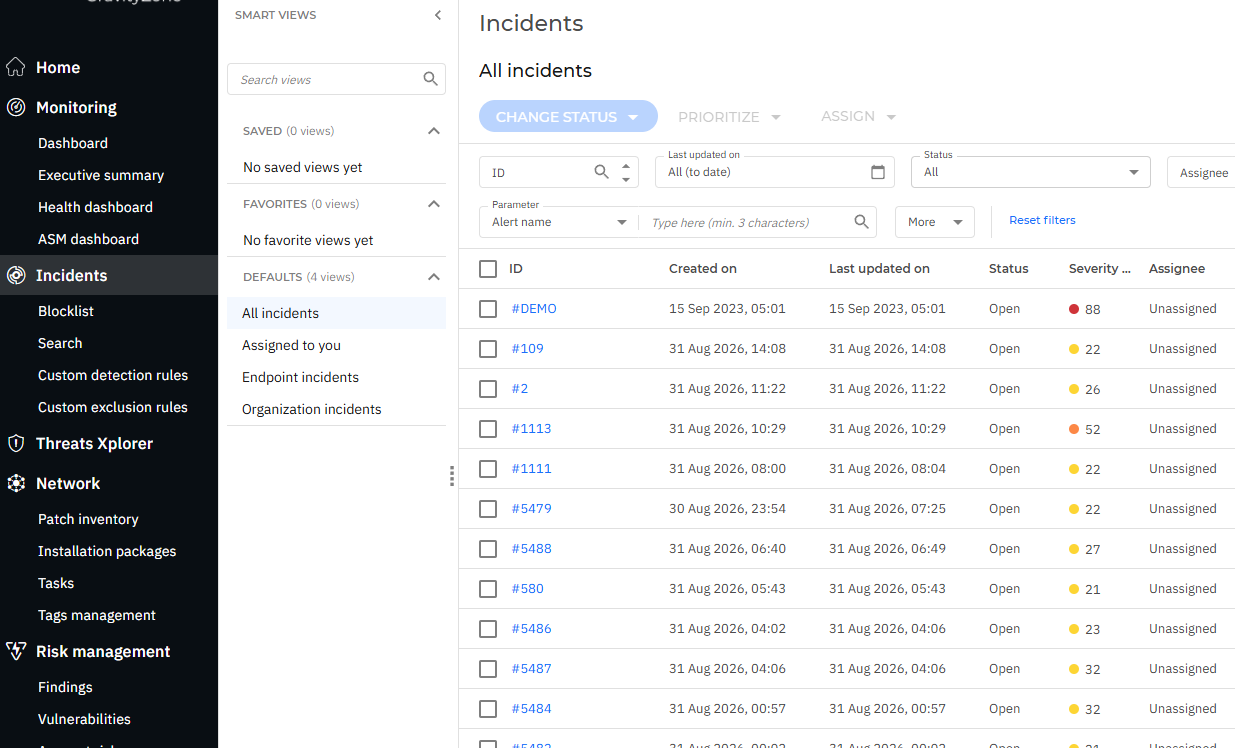Click the Risk management icon
Viewport: 1235px width, 748px height.
[16, 651]
